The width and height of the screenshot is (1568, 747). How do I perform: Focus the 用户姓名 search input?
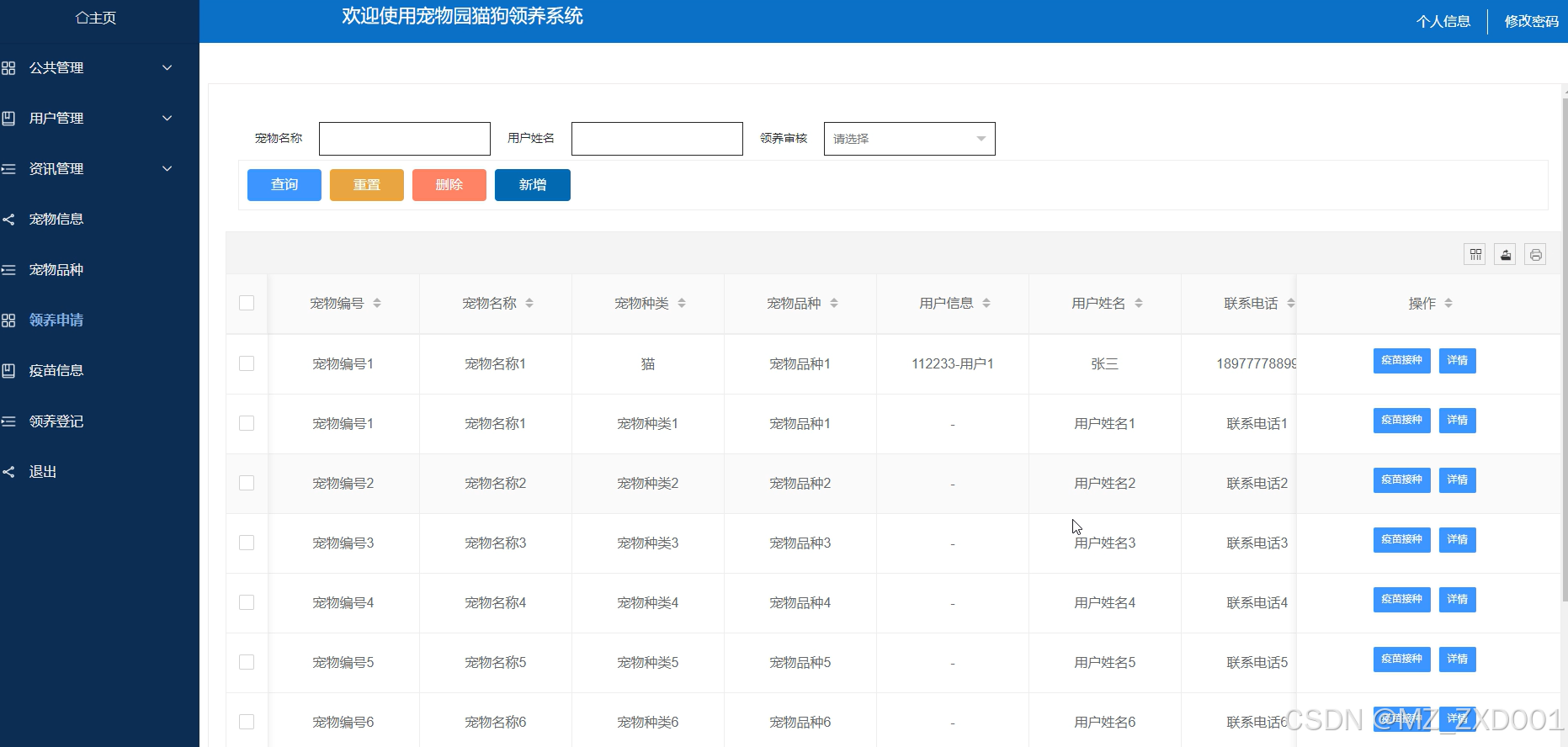coord(657,139)
